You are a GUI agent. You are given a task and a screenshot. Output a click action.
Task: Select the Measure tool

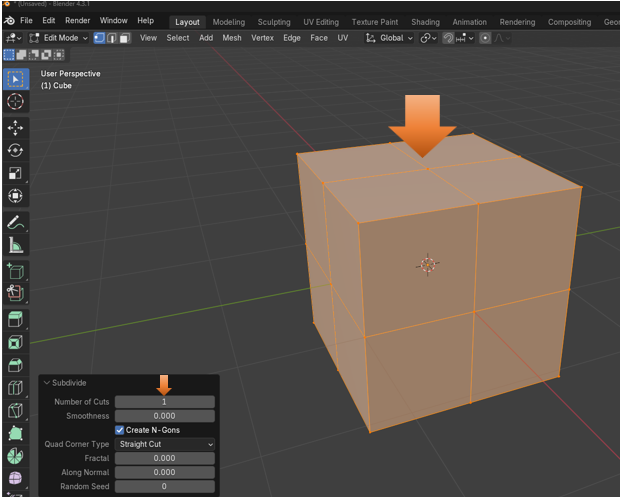tap(15, 245)
